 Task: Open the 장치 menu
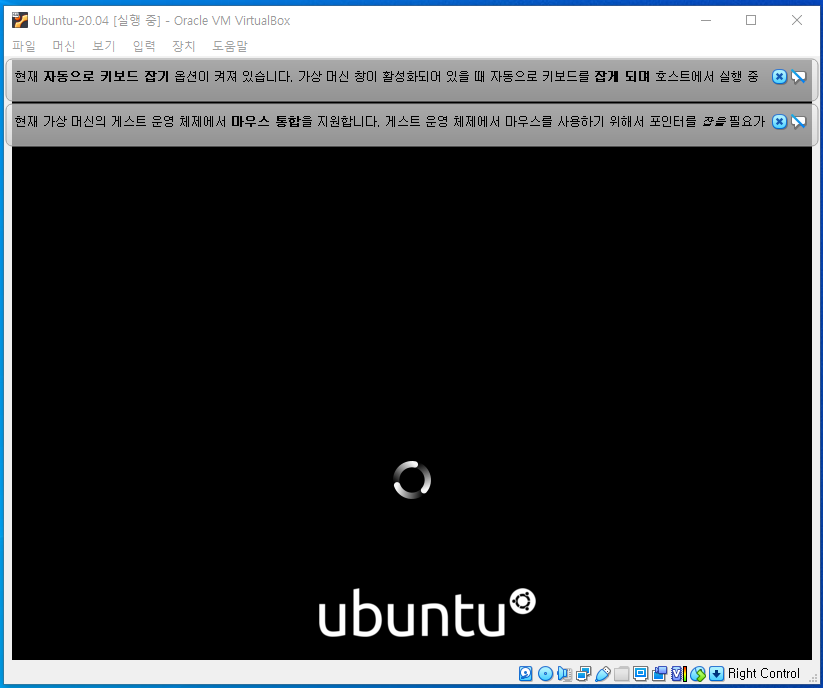pos(184,46)
